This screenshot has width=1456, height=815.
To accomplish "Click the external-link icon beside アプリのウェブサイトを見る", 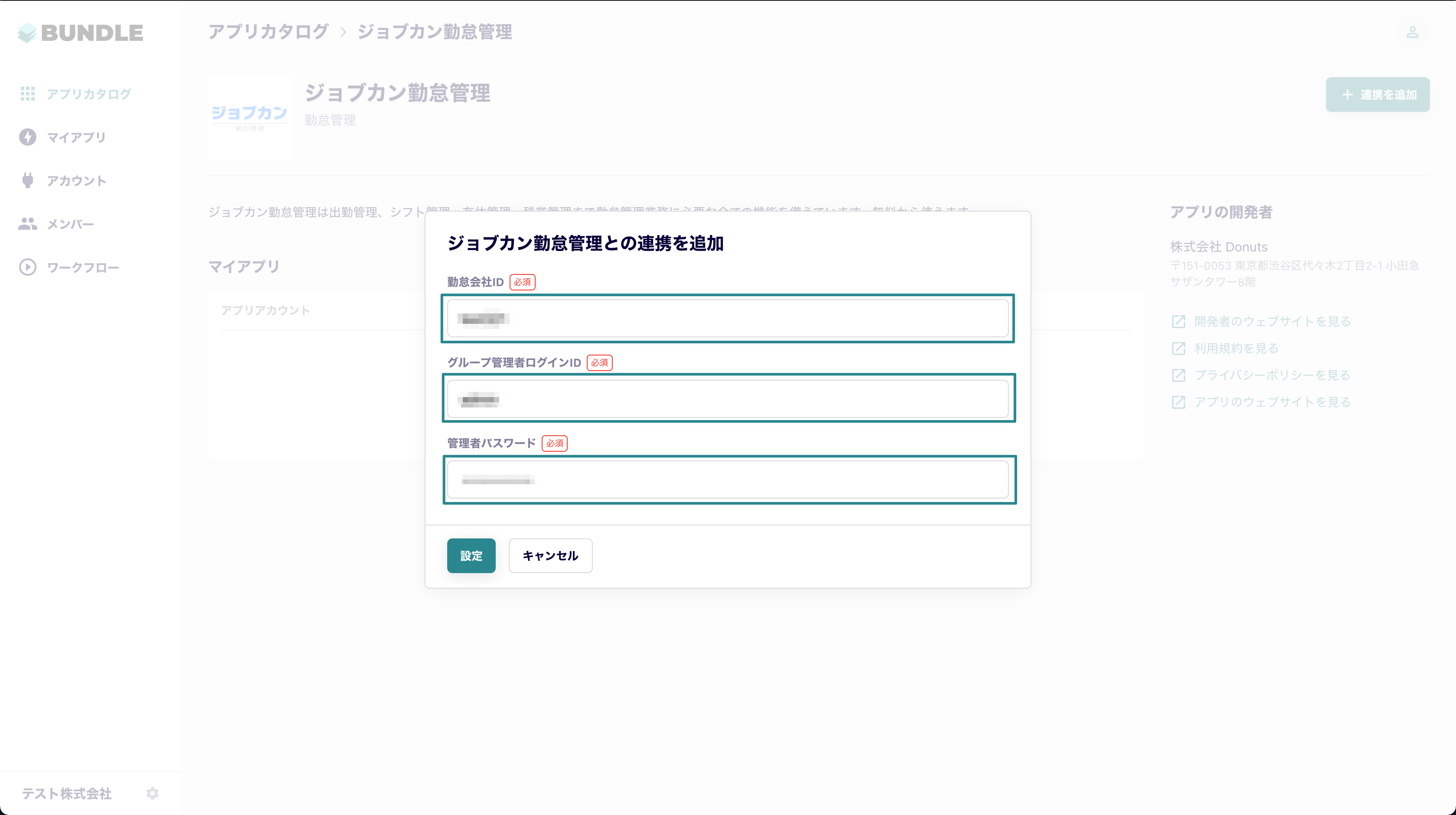I will pos(1179,401).
